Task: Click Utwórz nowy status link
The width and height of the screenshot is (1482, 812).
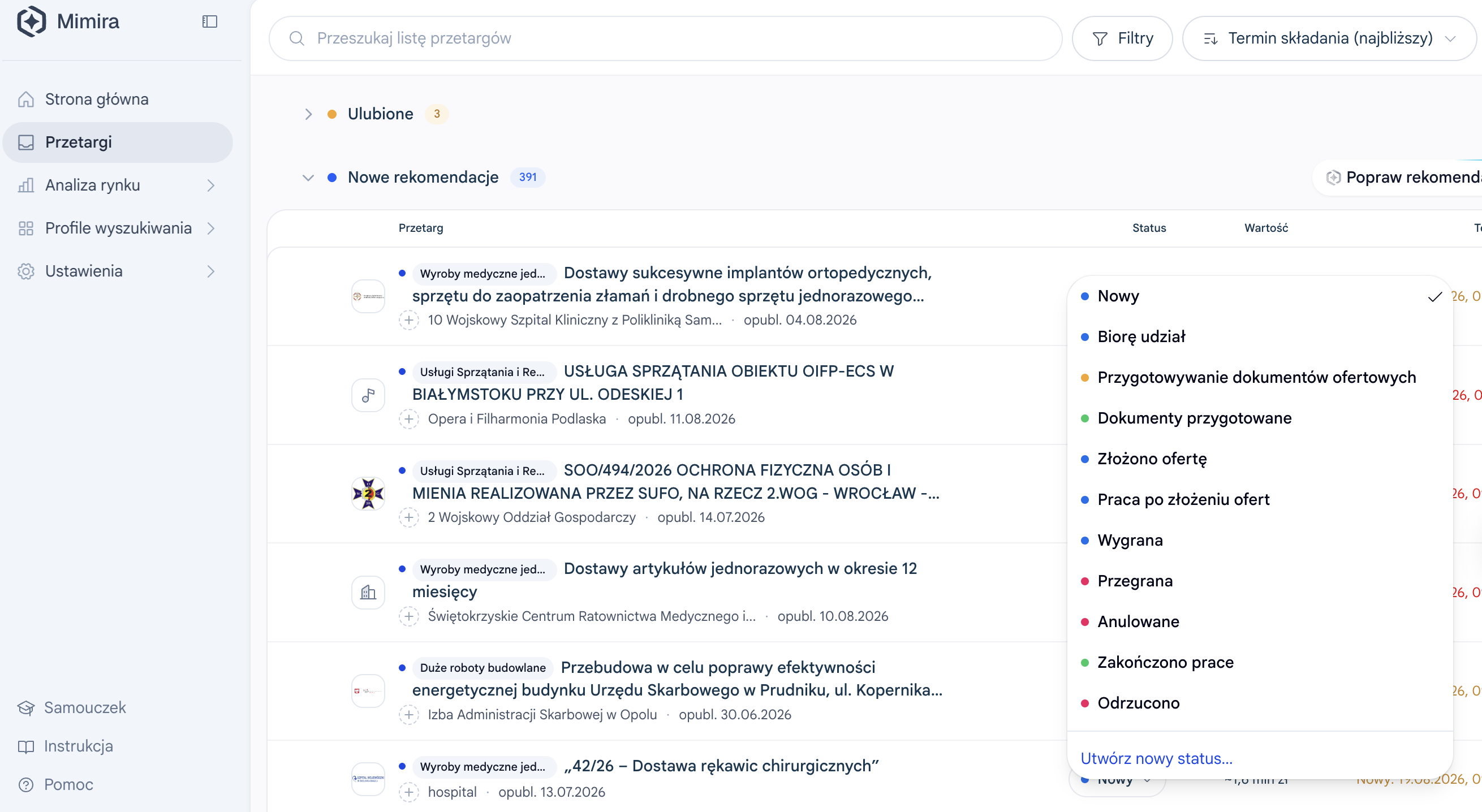Action: (x=1156, y=758)
